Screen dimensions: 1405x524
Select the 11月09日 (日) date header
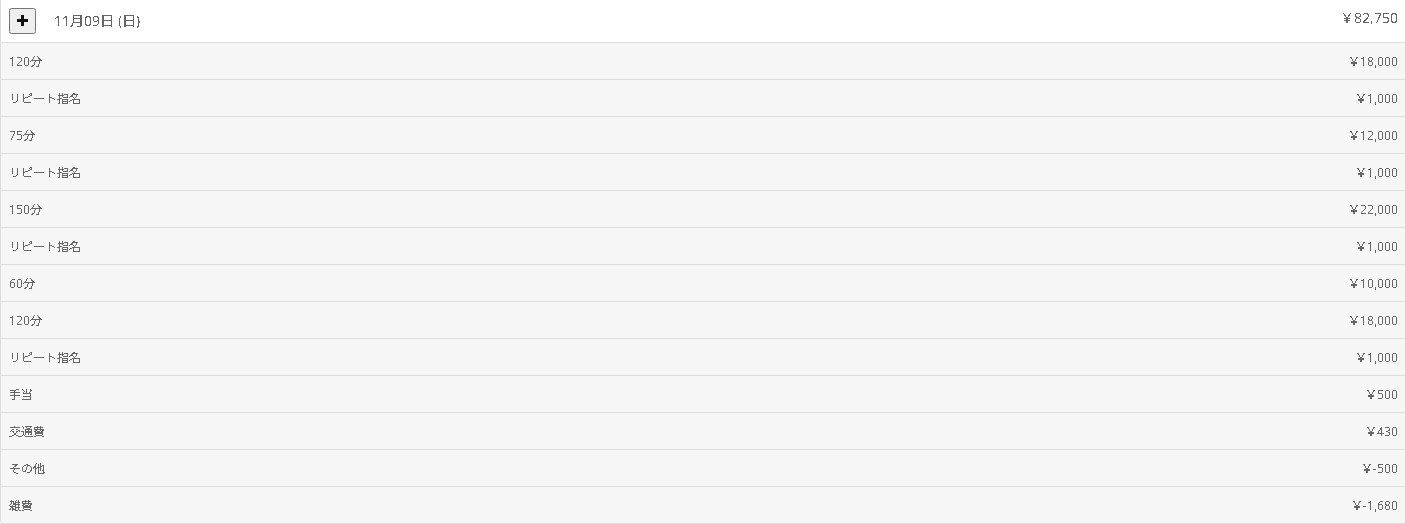pyautogui.click(x=97, y=21)
